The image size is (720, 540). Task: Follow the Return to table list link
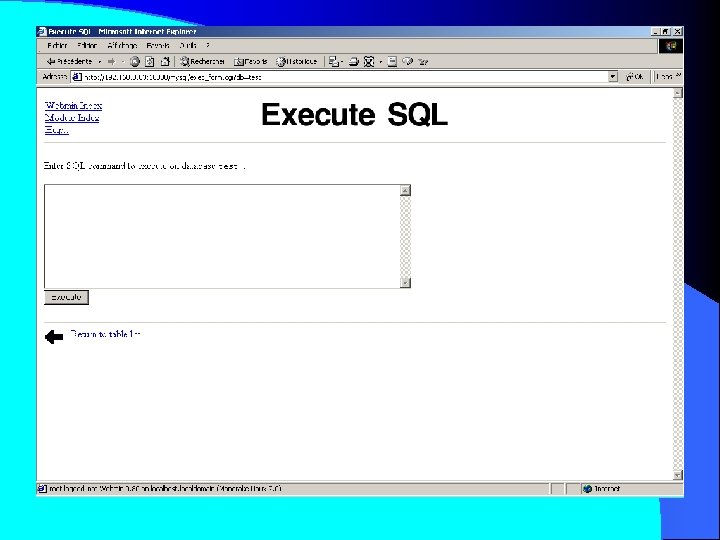tap(105, 334)
